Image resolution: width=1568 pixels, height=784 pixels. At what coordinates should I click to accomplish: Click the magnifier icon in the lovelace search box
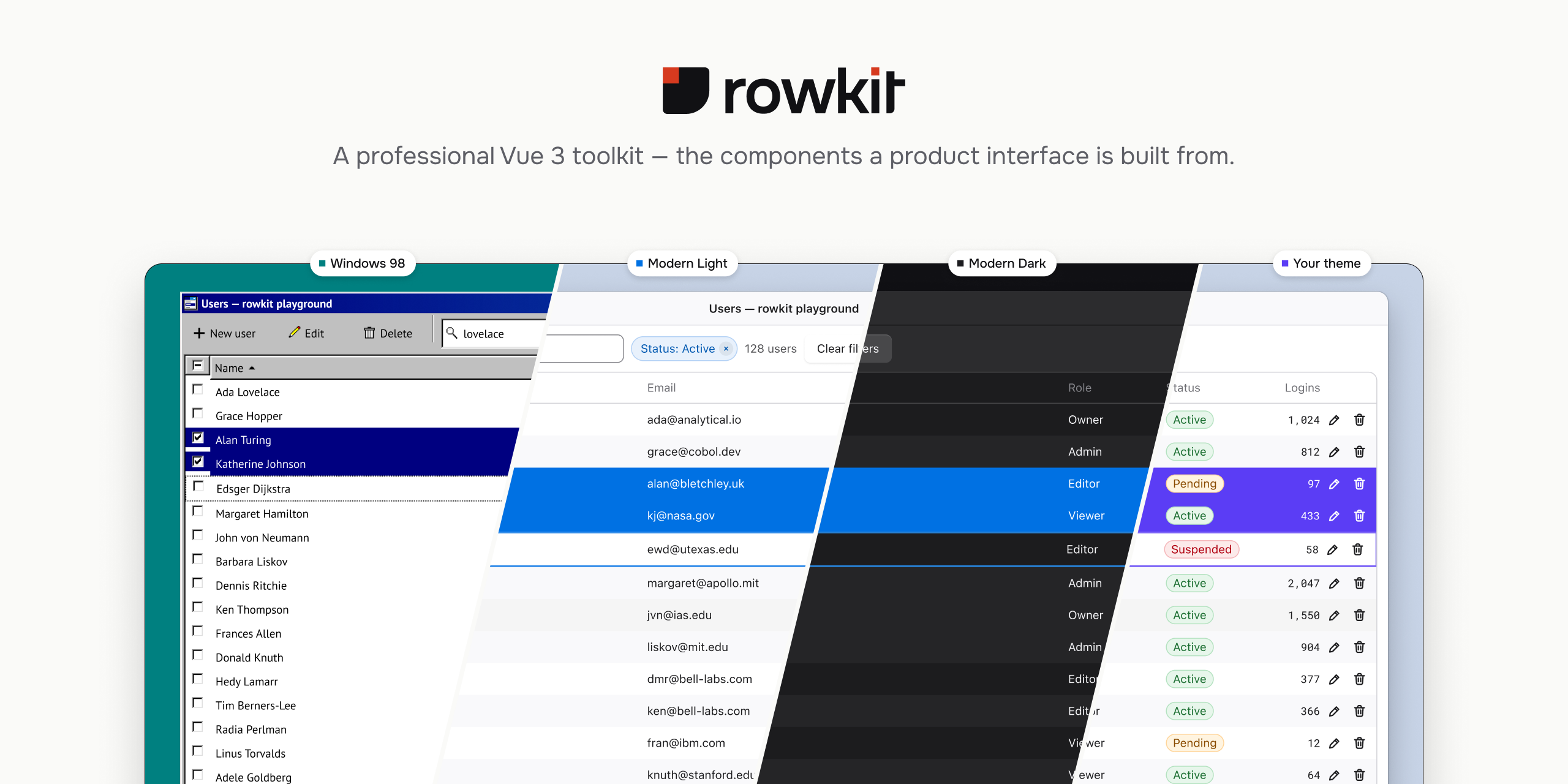click(x=452, y=333)
